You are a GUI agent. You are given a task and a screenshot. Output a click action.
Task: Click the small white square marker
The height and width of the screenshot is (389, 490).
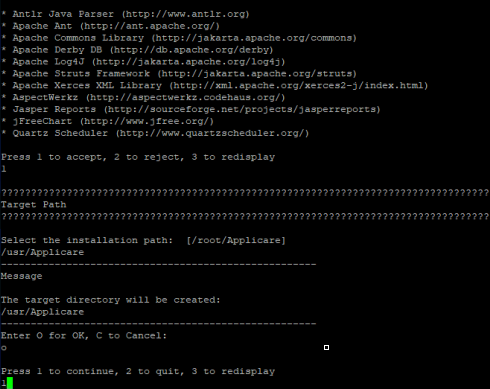[326, 348]
